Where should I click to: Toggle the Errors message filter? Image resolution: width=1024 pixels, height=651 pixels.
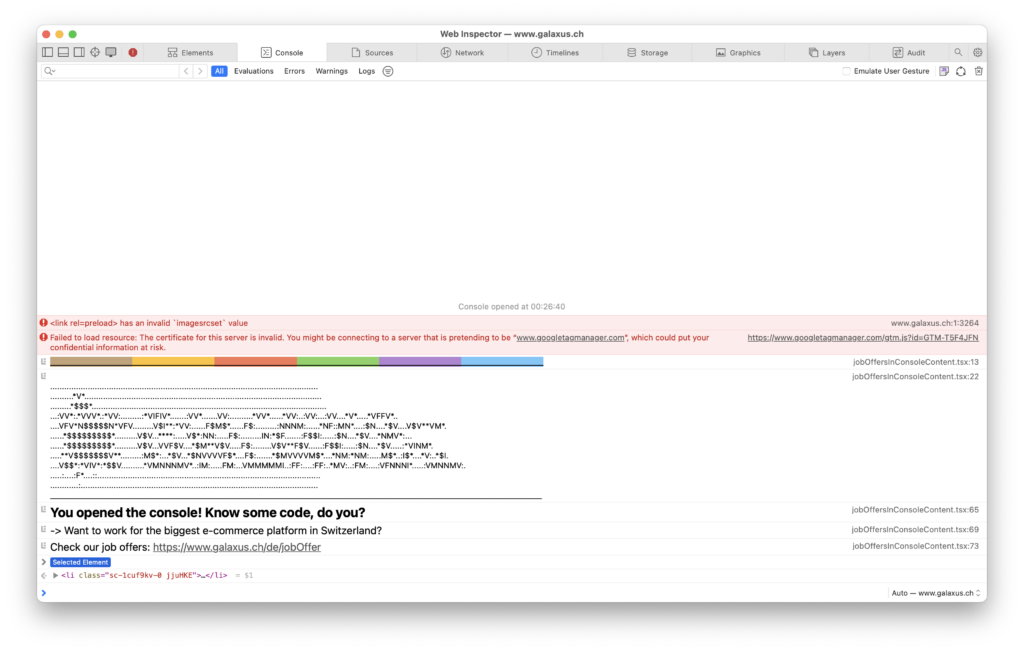[x=294, y=71]
